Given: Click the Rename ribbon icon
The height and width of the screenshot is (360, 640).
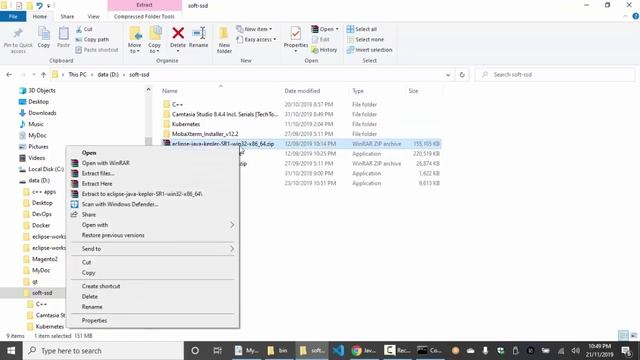Looking at the screenshot, I should (x=199, y=33).
